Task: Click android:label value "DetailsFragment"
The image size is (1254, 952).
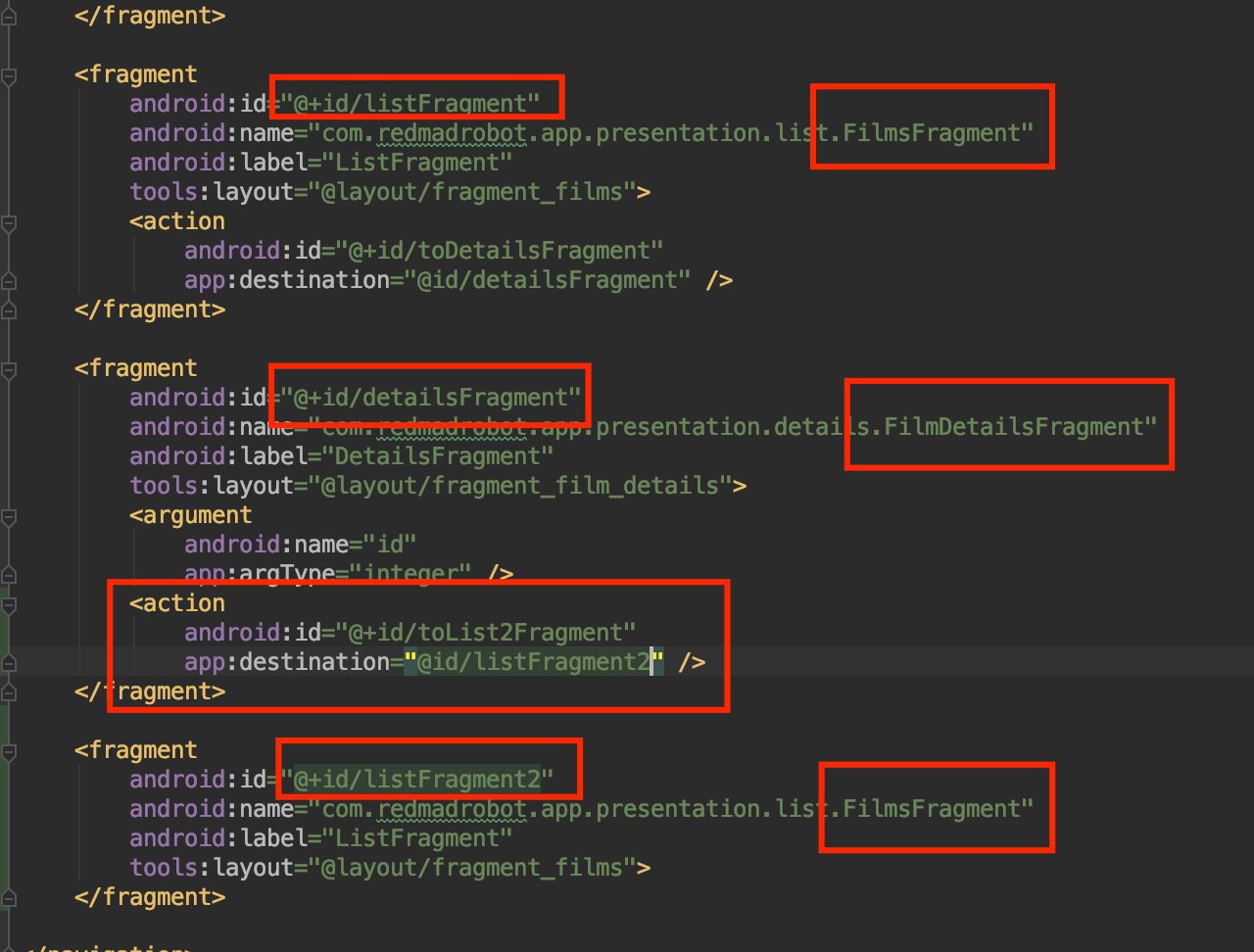Action: (438, 456)
